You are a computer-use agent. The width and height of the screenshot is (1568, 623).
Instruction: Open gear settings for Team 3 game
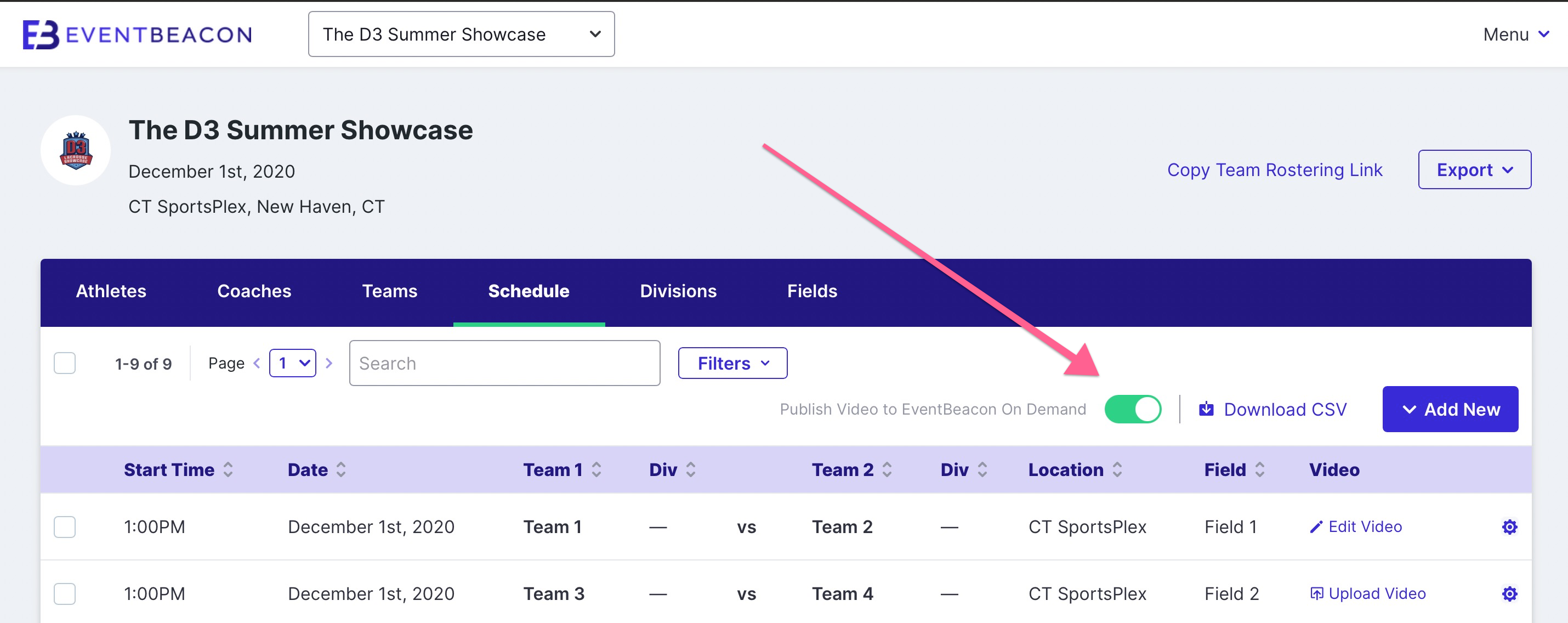point(1509,593)
